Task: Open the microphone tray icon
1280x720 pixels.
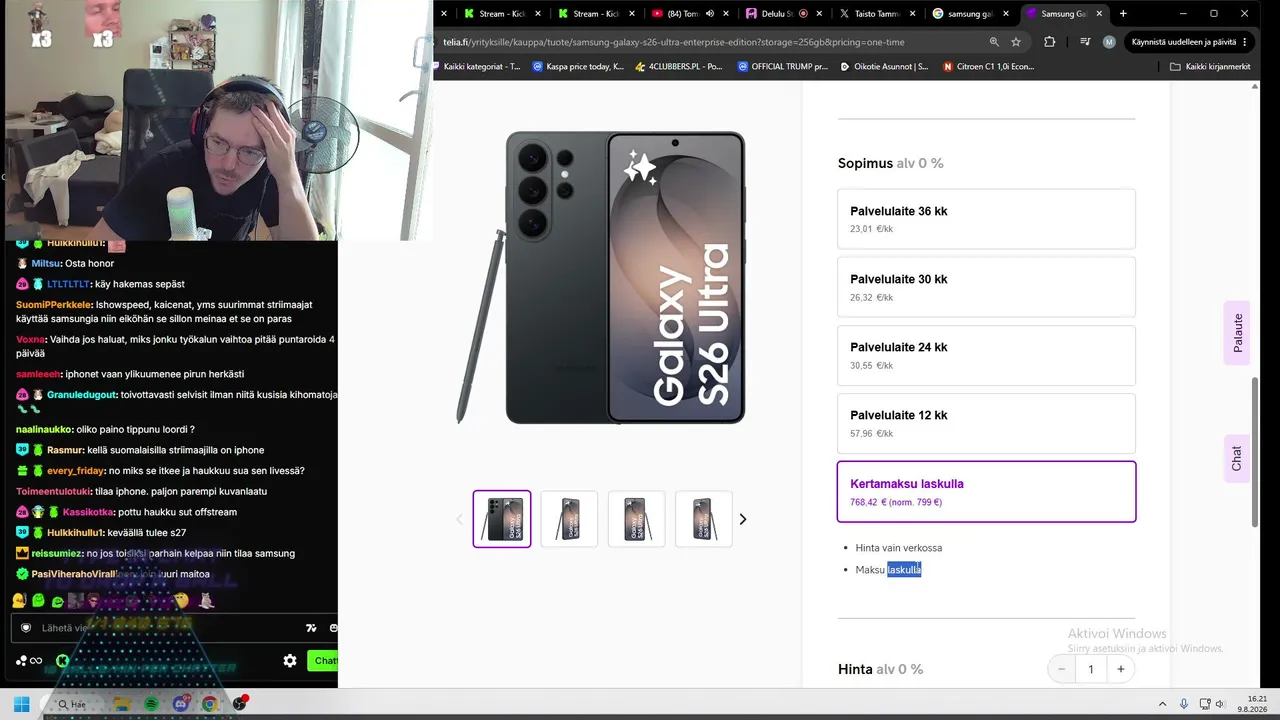Action: [x=1184, y=704]
